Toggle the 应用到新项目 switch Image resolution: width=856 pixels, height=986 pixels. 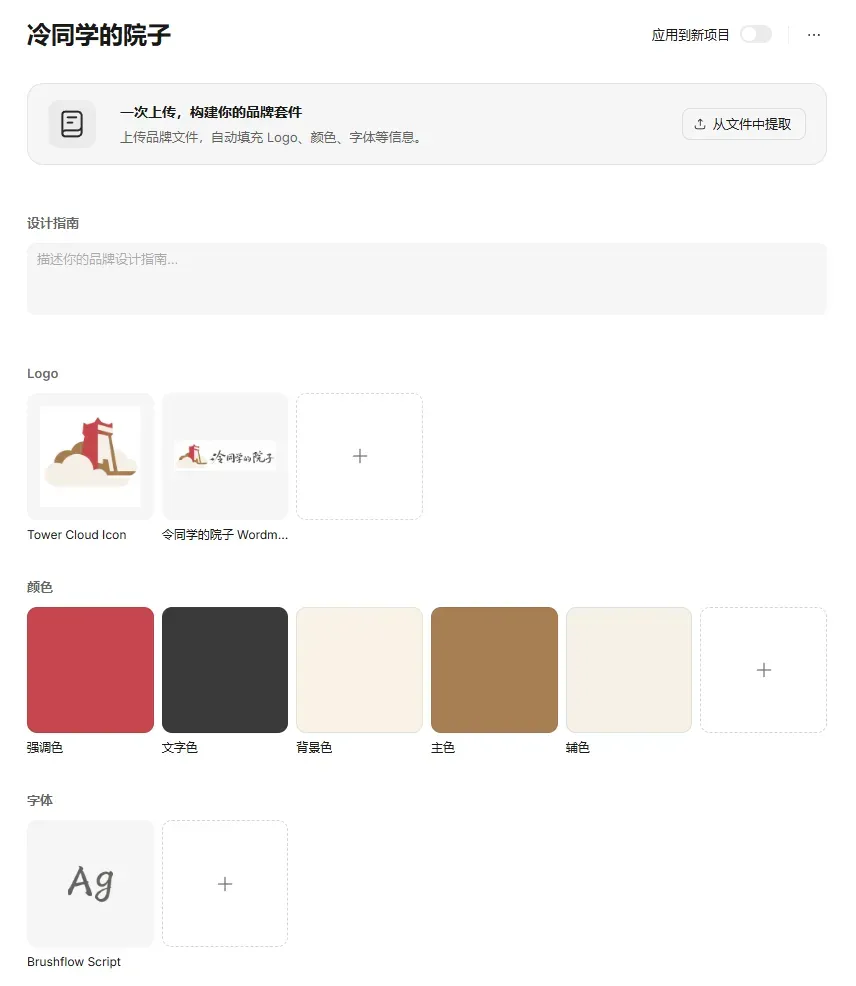click(x=755, y=35)
